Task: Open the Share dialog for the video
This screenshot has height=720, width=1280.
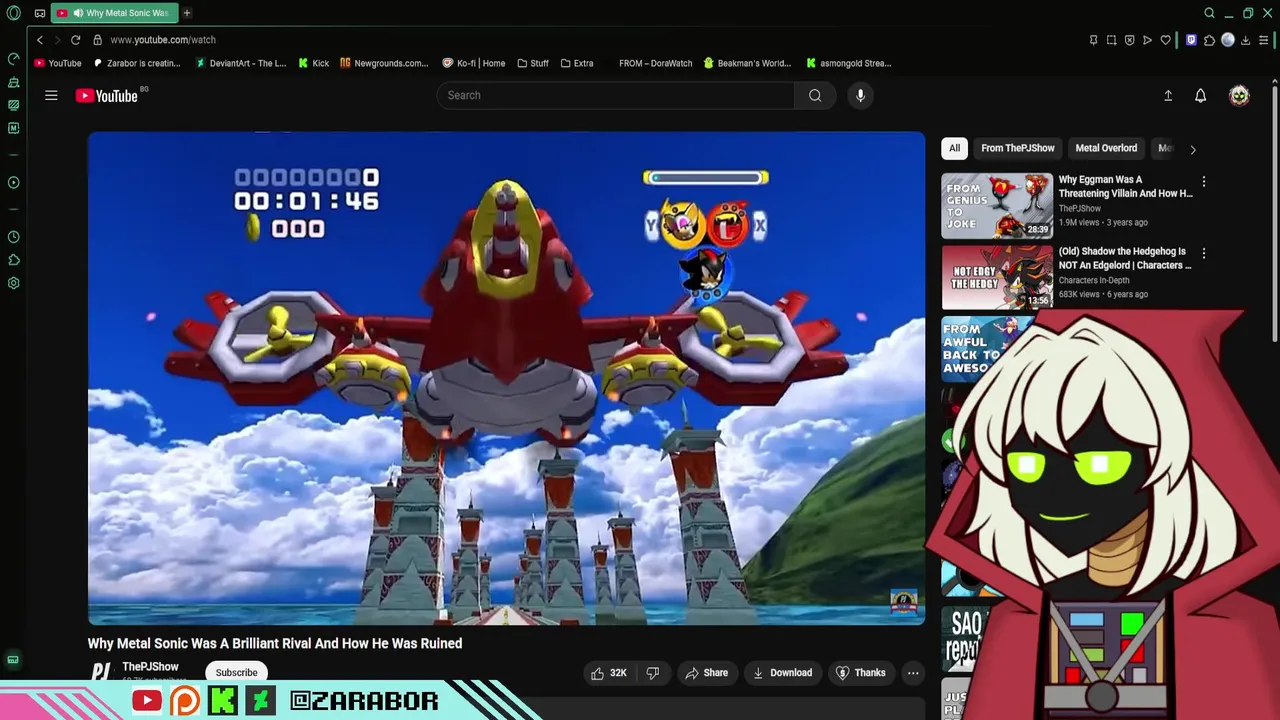Action: pos(706,673)
